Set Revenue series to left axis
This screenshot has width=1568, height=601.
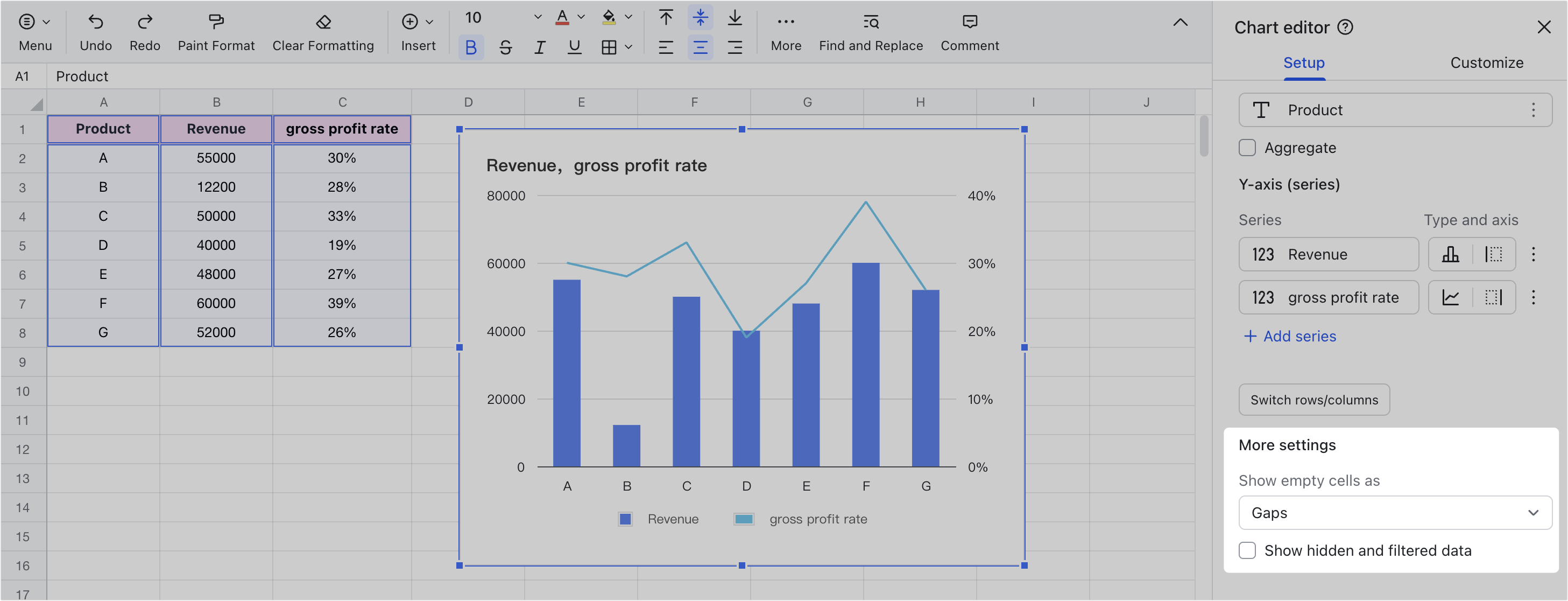pyautogui.click(x=1493, y=255)
